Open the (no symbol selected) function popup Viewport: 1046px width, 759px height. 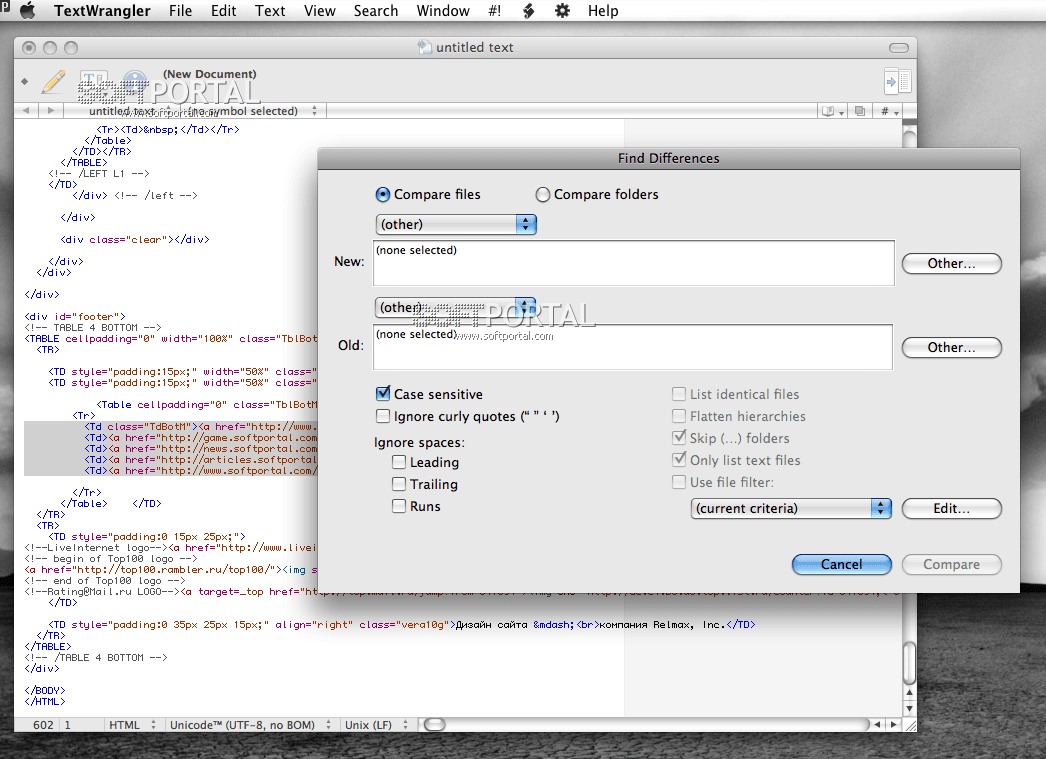(x=250, y=111)
